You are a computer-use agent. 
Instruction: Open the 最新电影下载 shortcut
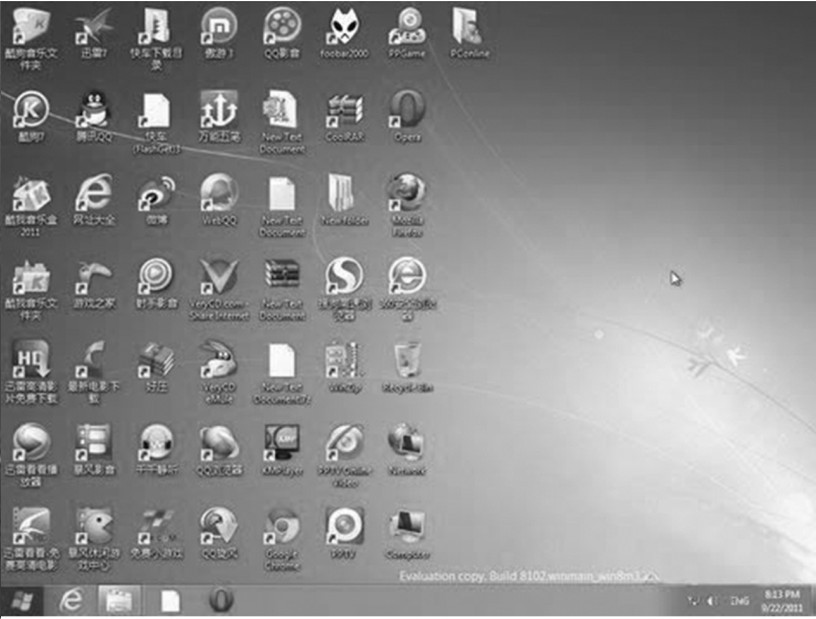[94, 373]
